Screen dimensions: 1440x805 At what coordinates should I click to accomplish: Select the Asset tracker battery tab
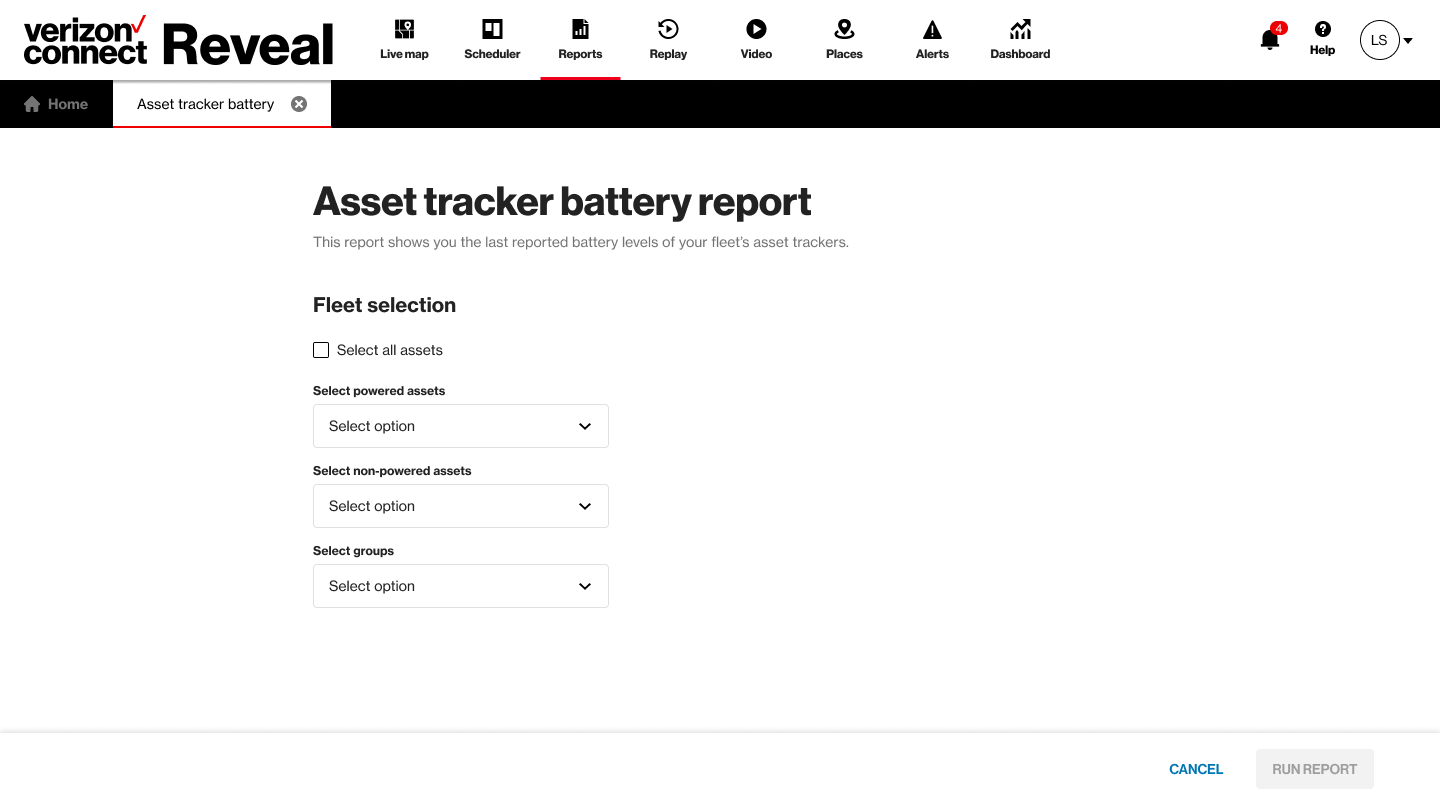click(205, 104)
